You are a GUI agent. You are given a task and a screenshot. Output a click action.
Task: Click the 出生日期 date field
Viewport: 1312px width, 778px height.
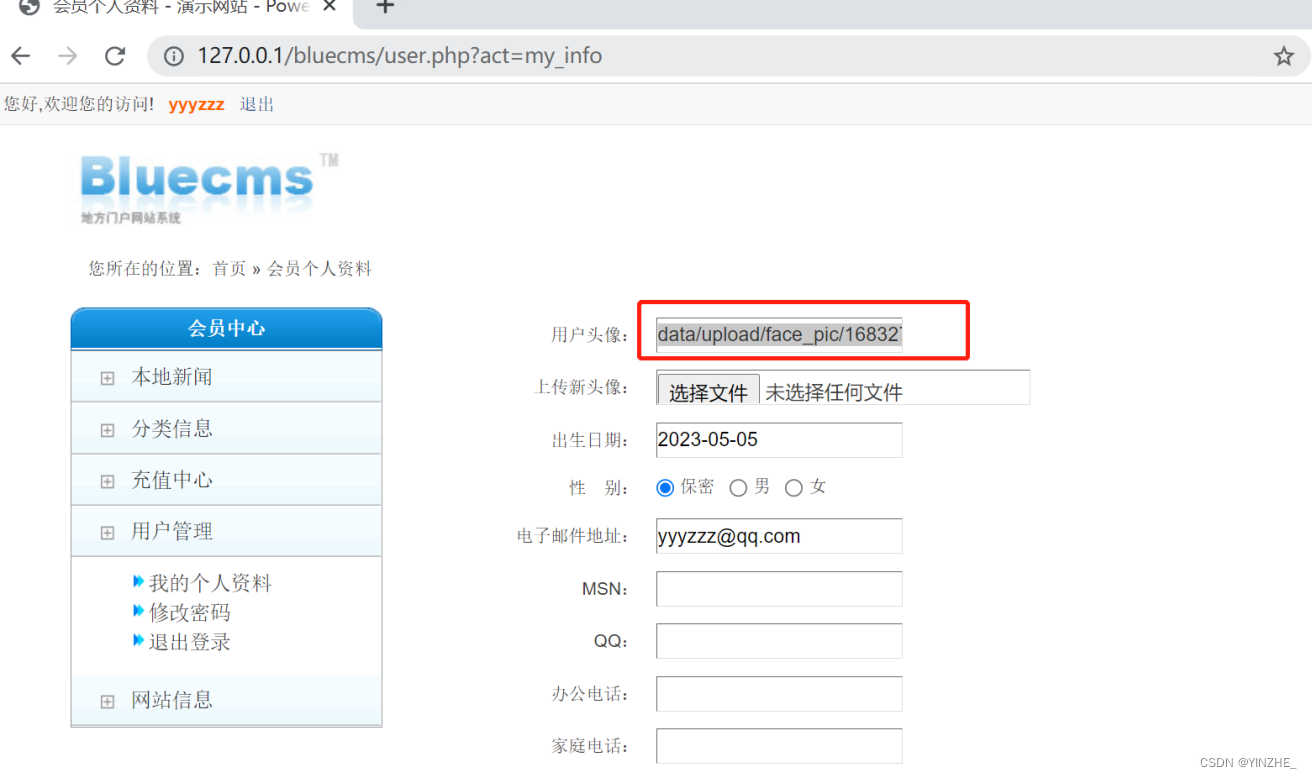pos(779,440)
